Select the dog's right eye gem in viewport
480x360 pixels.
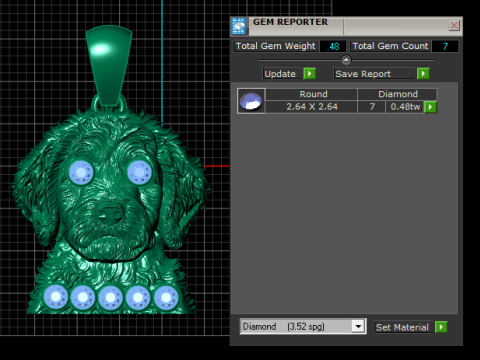pyautogui.click(x=139, y=172)
